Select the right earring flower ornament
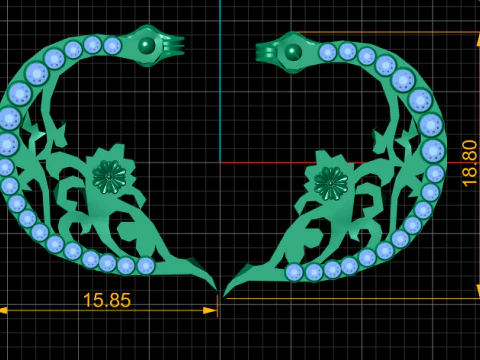480x360 pixels. (331, 183)
